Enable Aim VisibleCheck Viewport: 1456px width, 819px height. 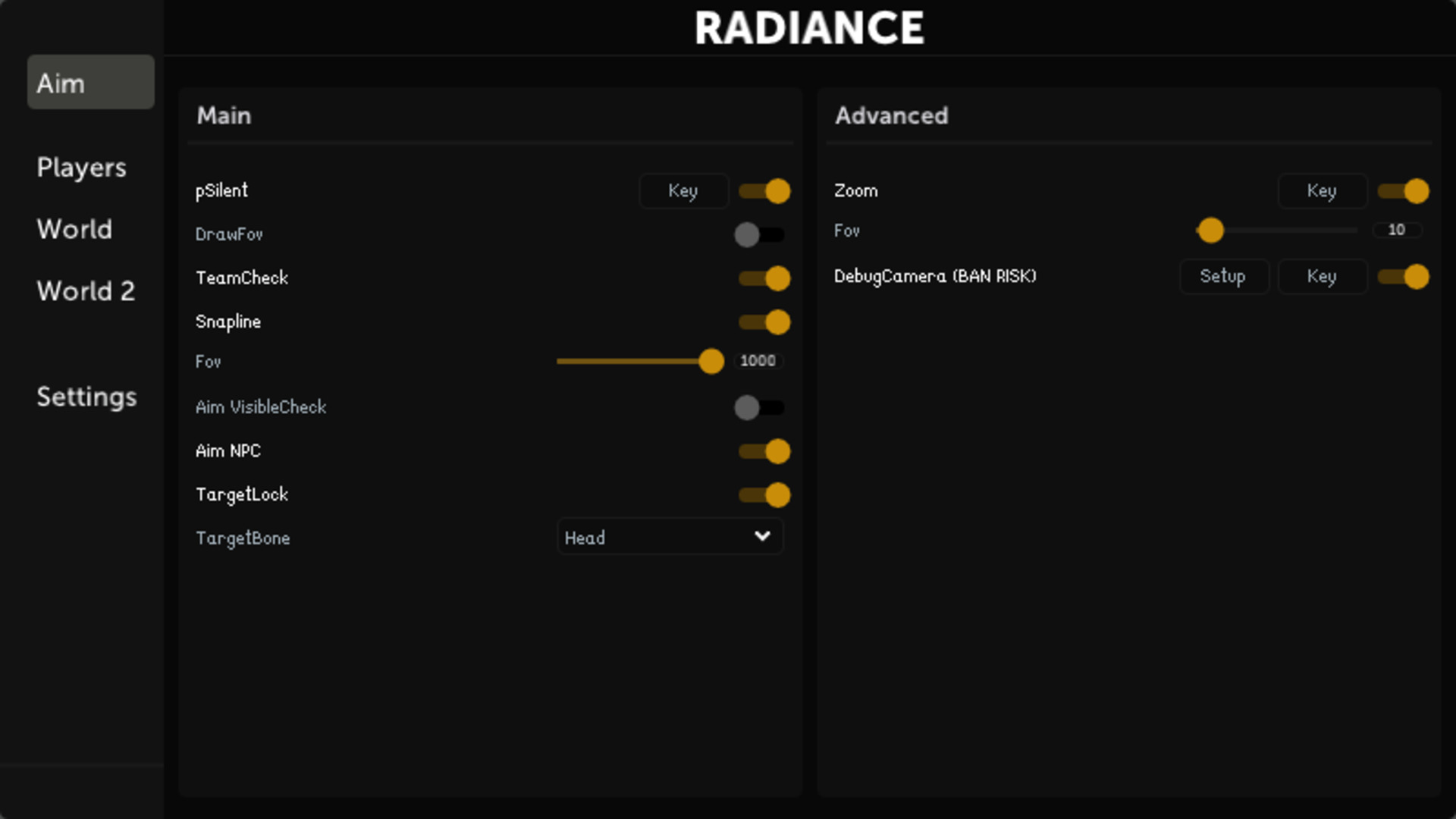pyautogui.click(x=758, y=408)
